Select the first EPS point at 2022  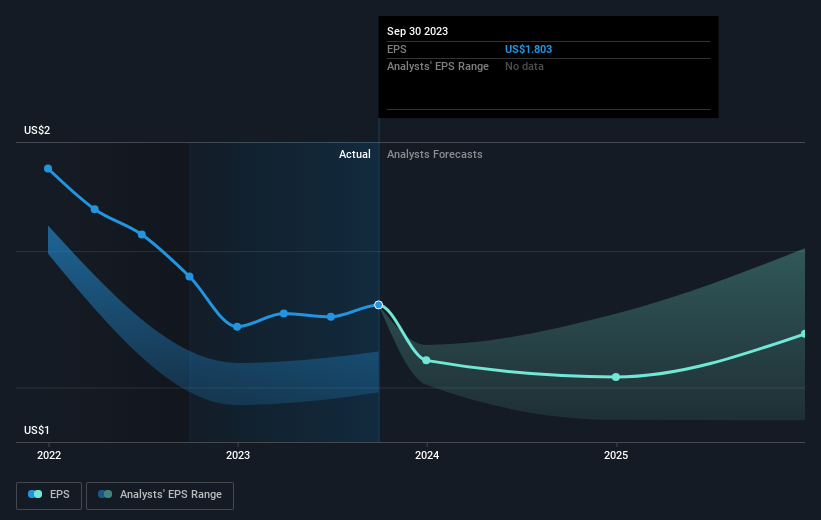(48, 169)
